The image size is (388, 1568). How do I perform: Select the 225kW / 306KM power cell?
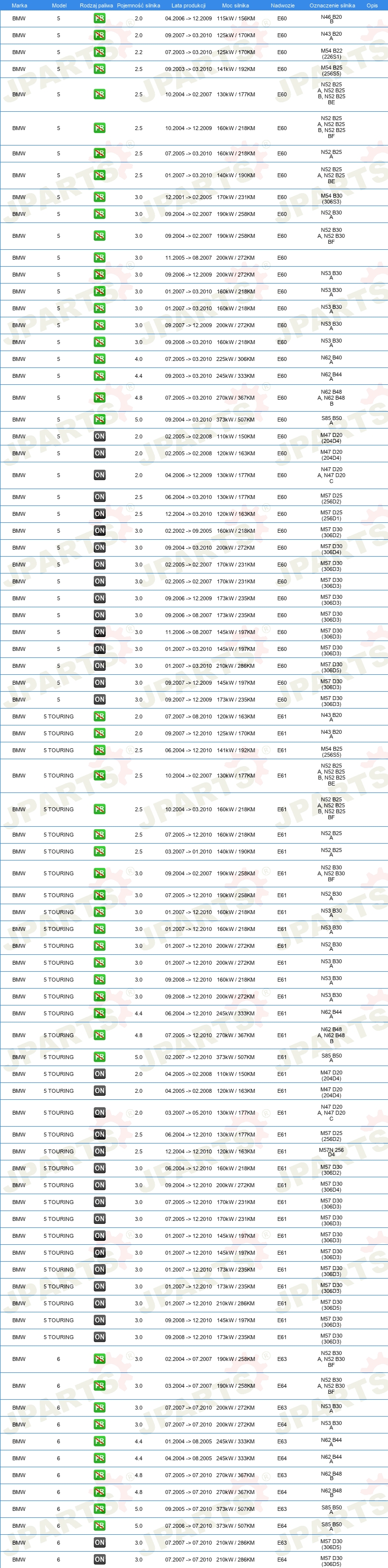(x=235, y=359)
